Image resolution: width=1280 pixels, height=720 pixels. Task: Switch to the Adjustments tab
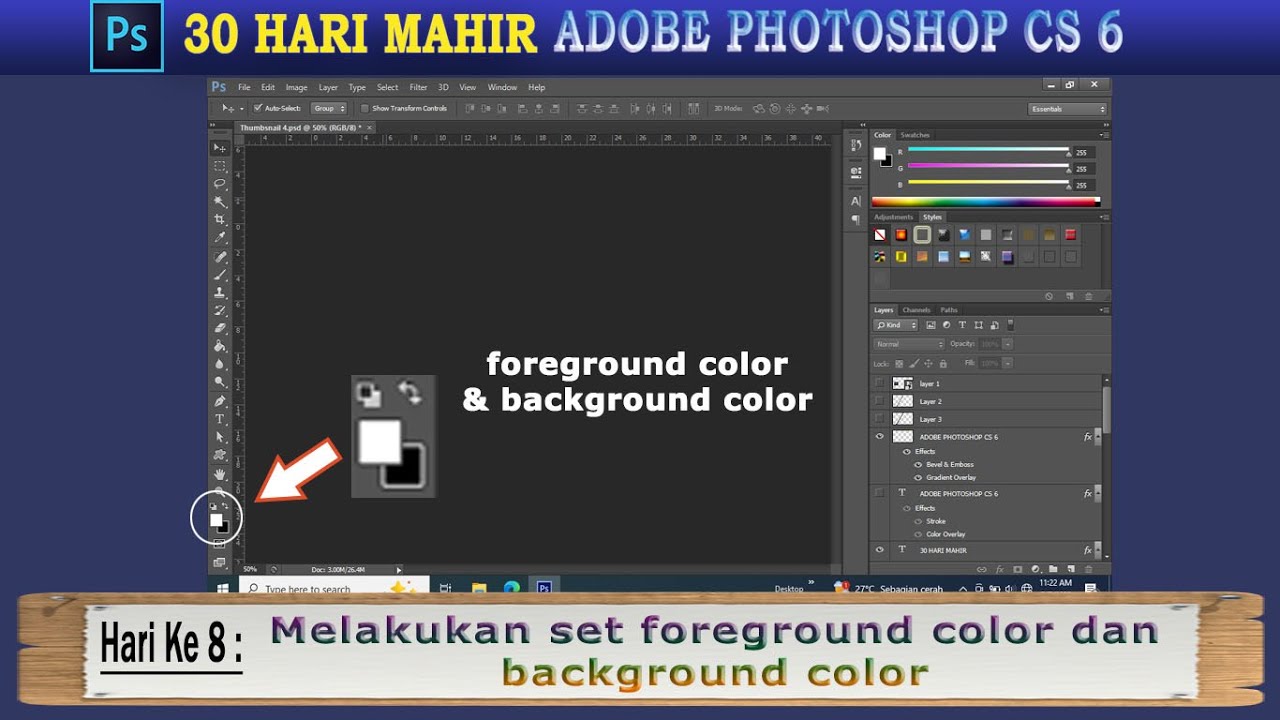(x=894, y=217)
